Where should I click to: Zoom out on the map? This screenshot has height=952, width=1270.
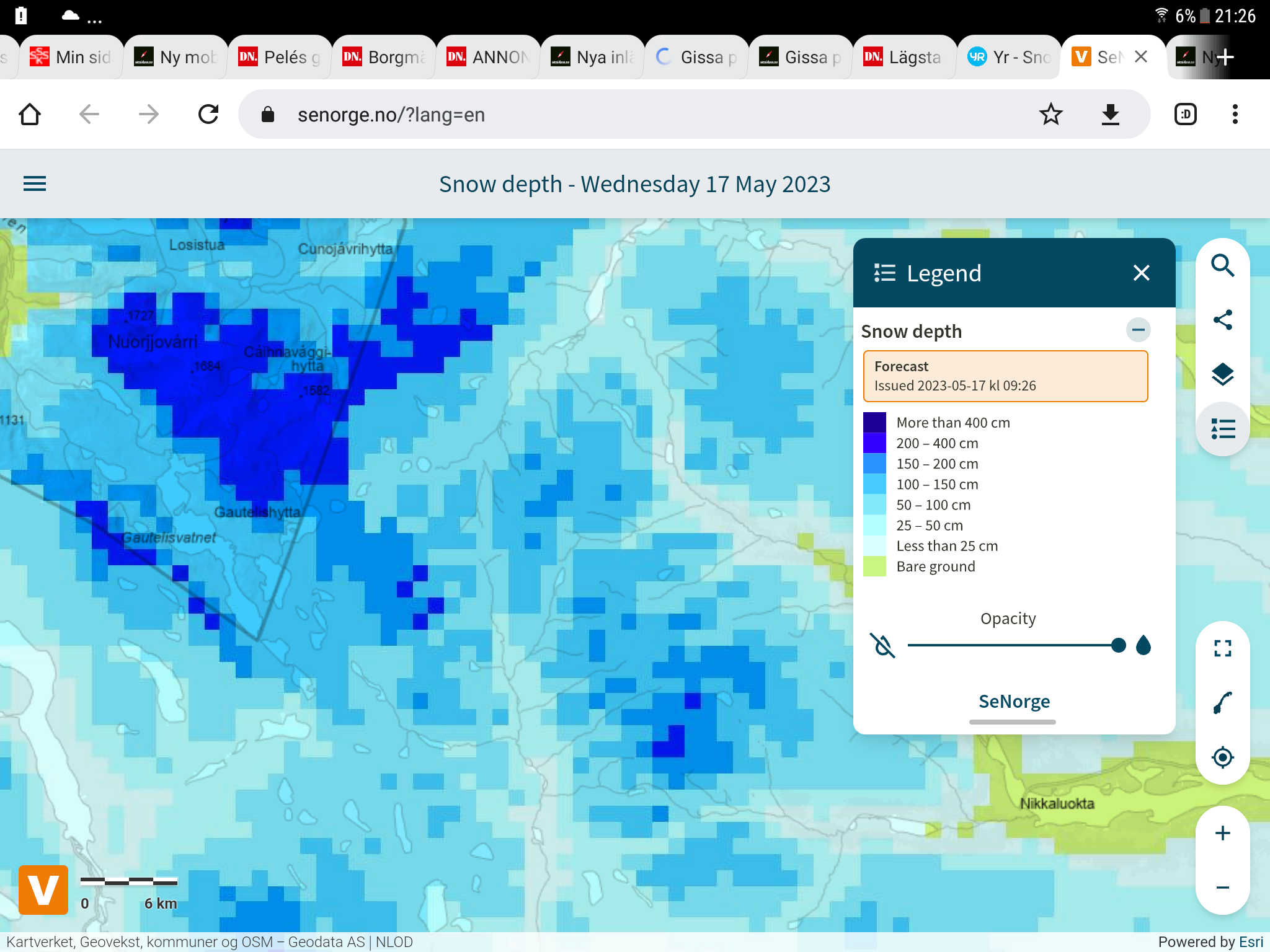tap(1222, 888)
